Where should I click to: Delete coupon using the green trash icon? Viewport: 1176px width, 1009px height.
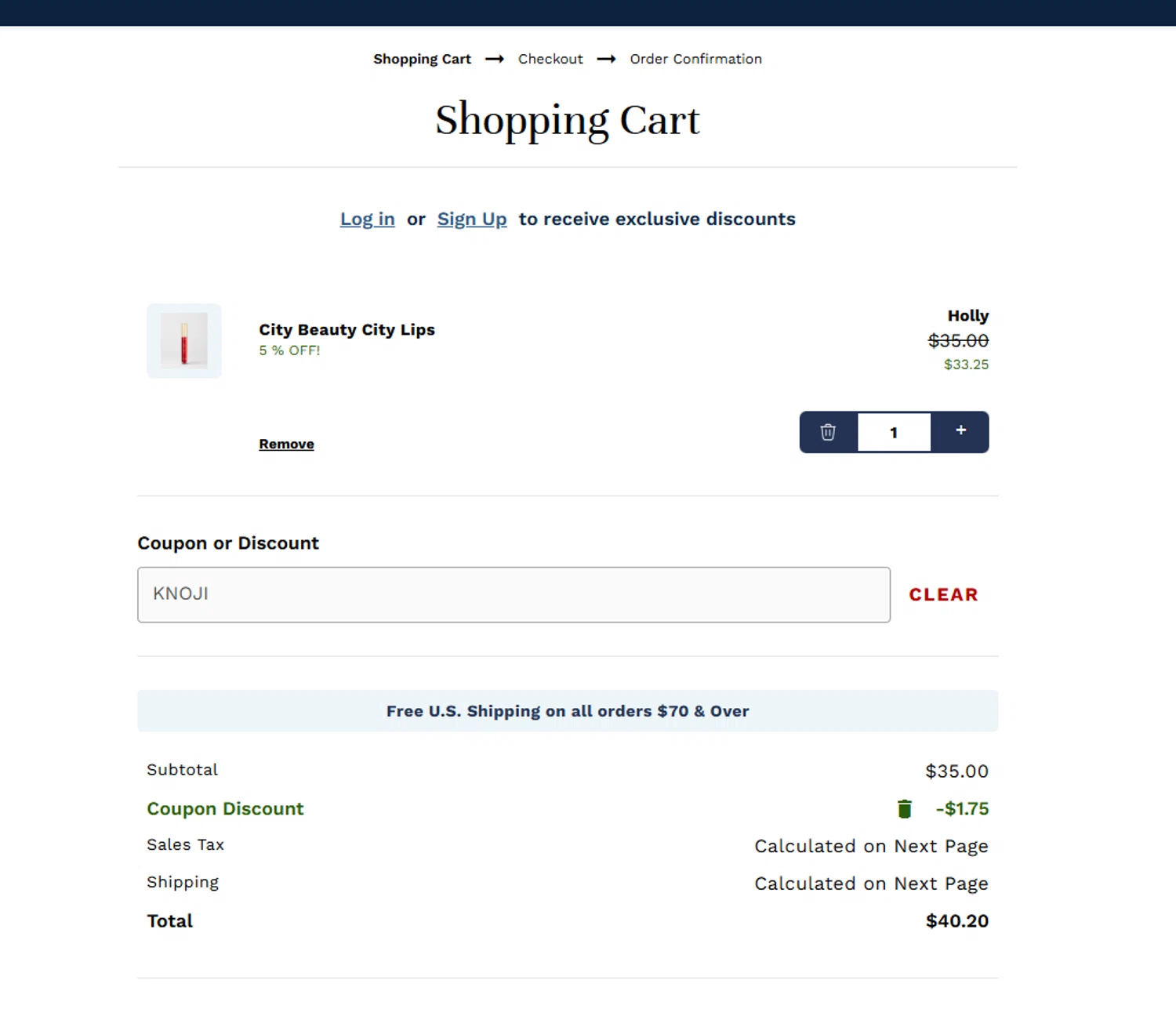click(904, 809)
